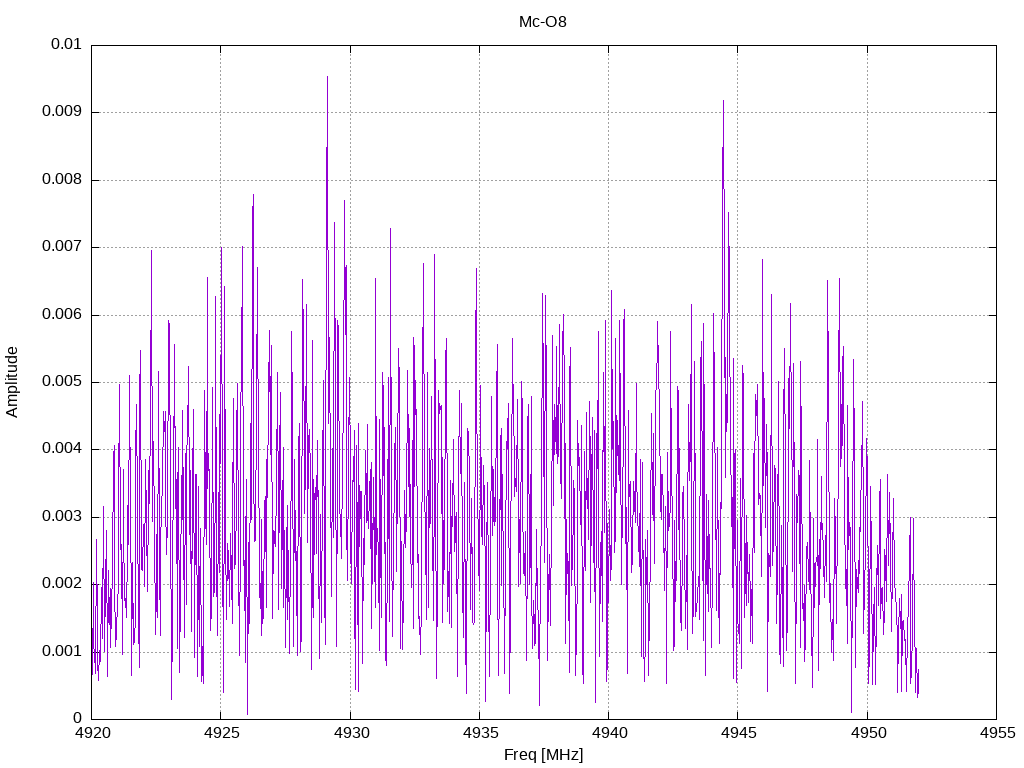Click the 0.01 y-axis tick label
The image size is (1024, 768).
pyautogui.click(x=66, y=44)
